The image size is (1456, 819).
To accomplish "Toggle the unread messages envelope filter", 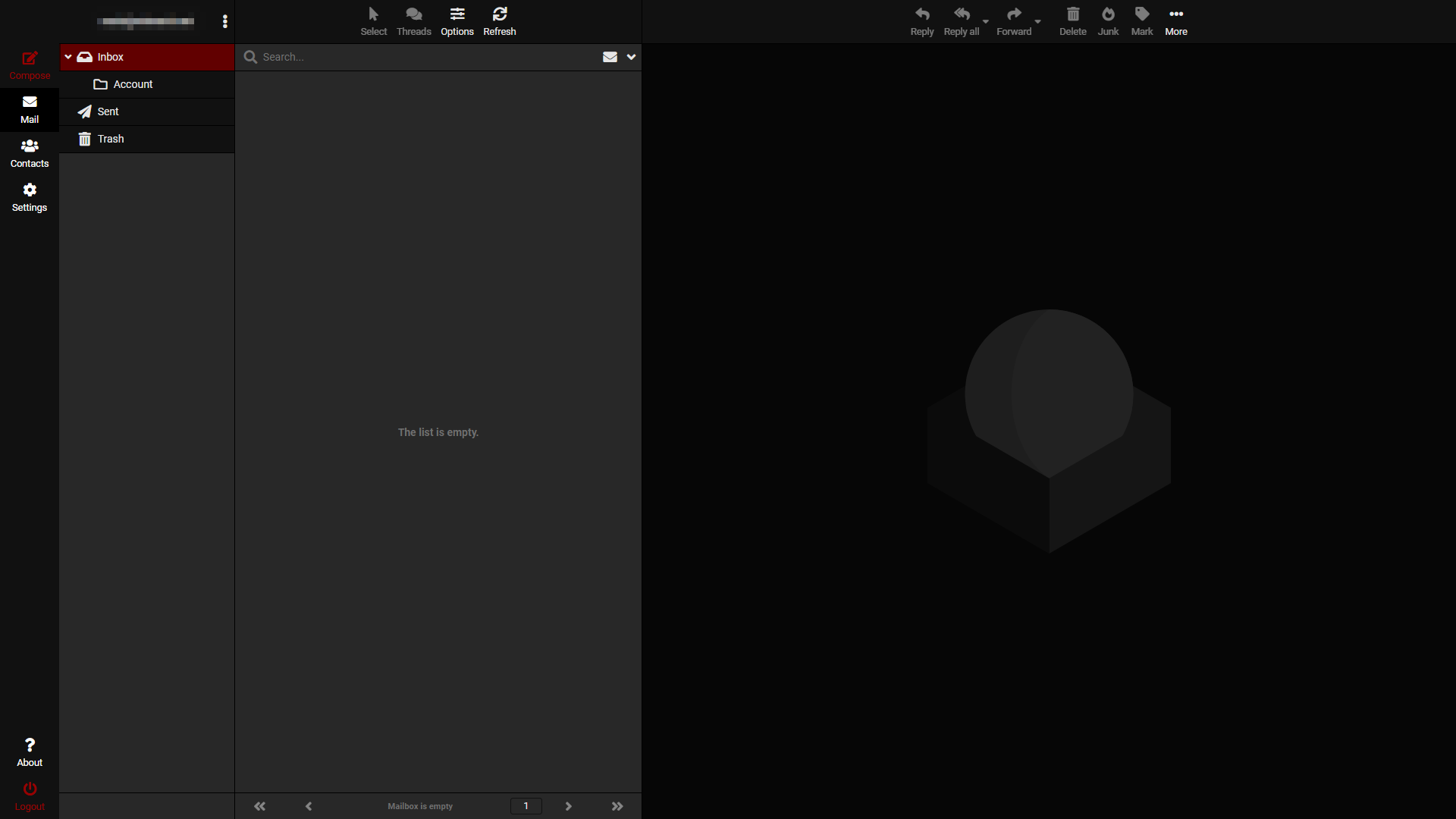I will (610, 57).
